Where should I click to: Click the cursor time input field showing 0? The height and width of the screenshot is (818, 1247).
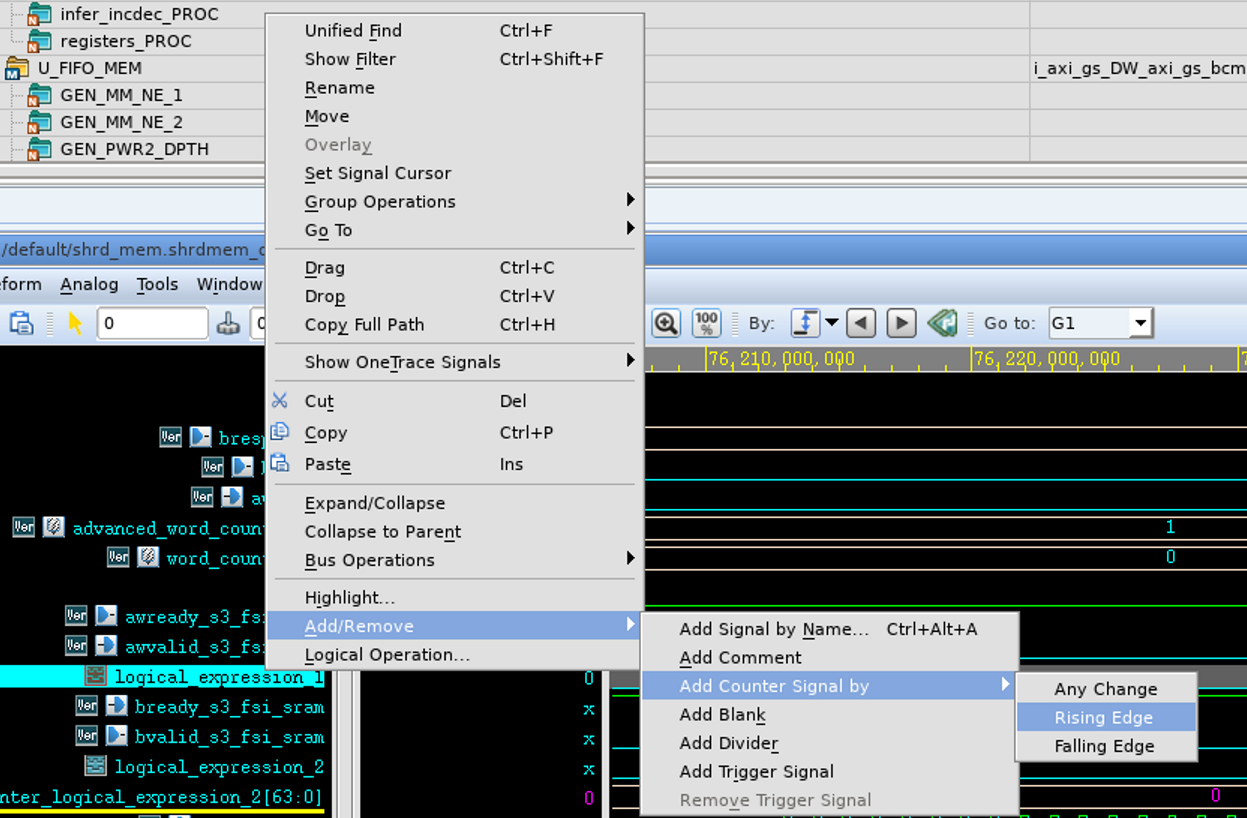(x=153, y=323)
